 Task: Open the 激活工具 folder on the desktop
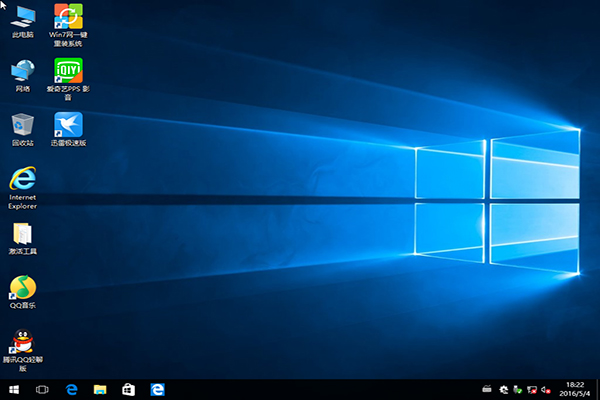22,234
